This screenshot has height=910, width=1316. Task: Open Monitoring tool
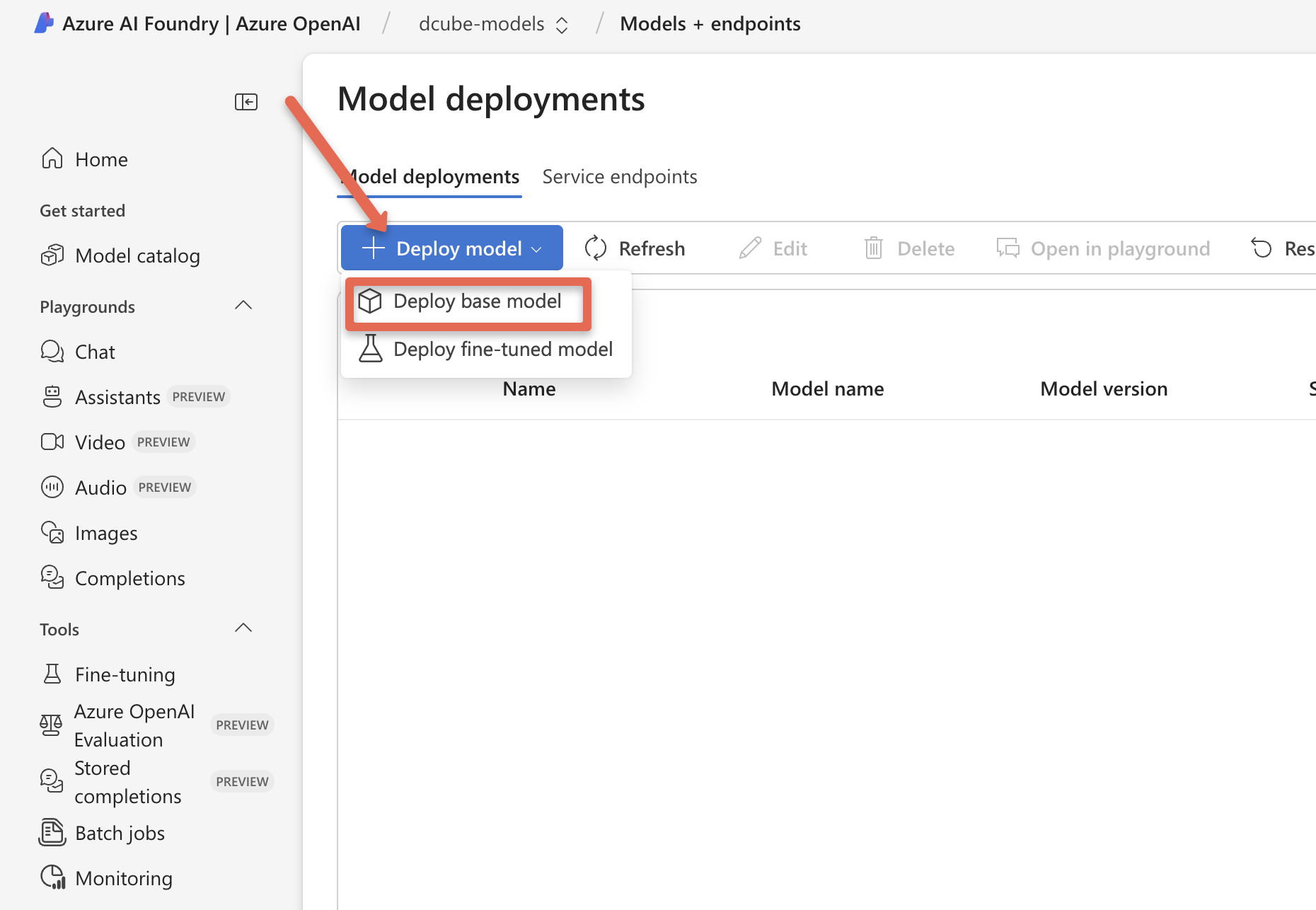click(124, 877)
